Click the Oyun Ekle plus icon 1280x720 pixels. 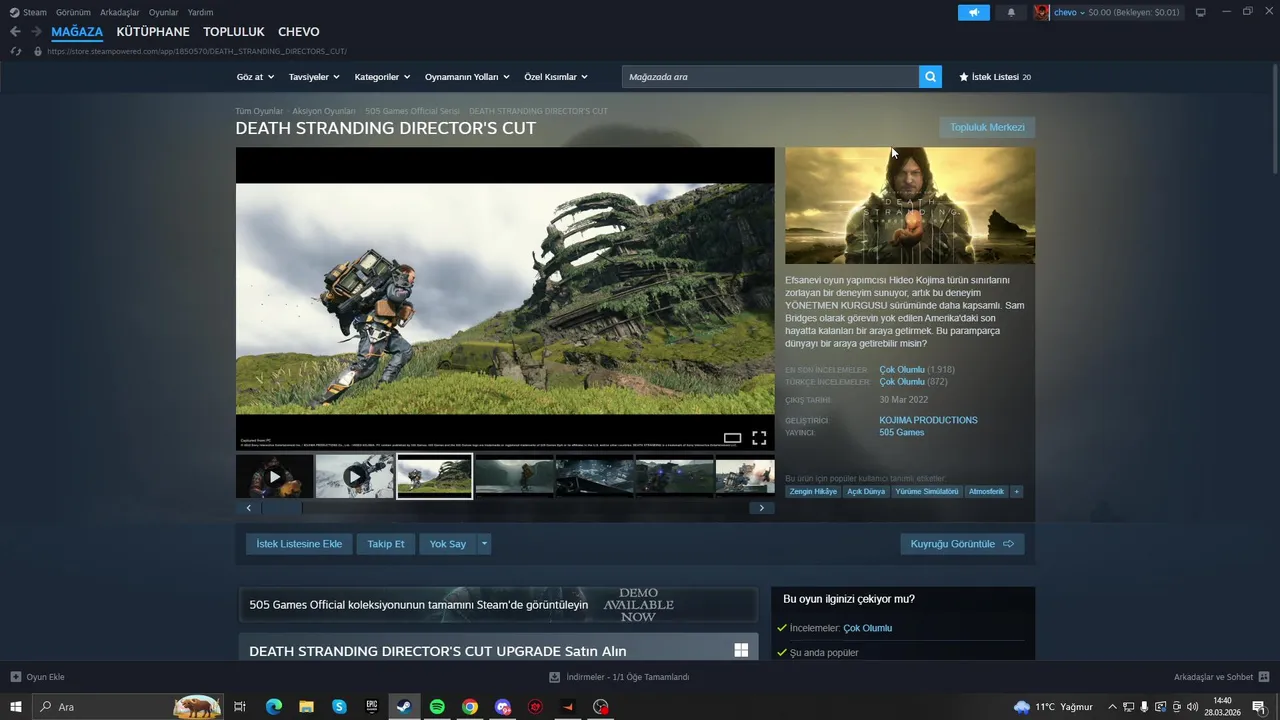pyautogui.click(x=16, y=677)
